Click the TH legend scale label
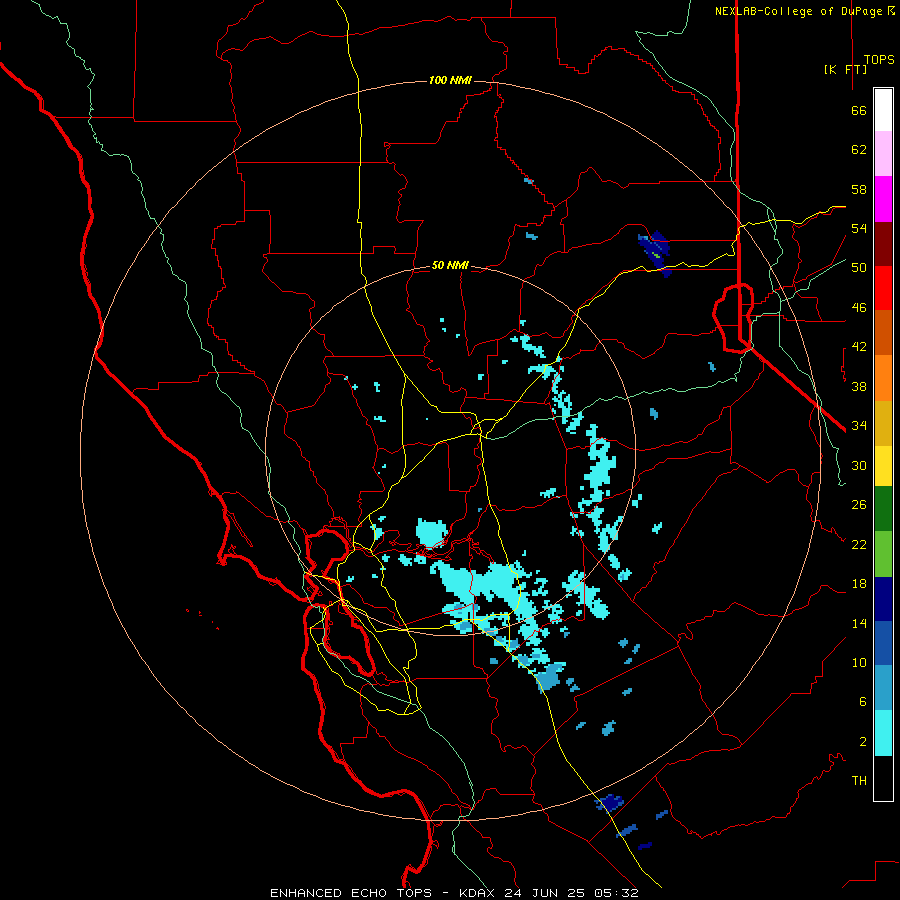The height and width of the screenshot is (900, 900). point(859,781)
